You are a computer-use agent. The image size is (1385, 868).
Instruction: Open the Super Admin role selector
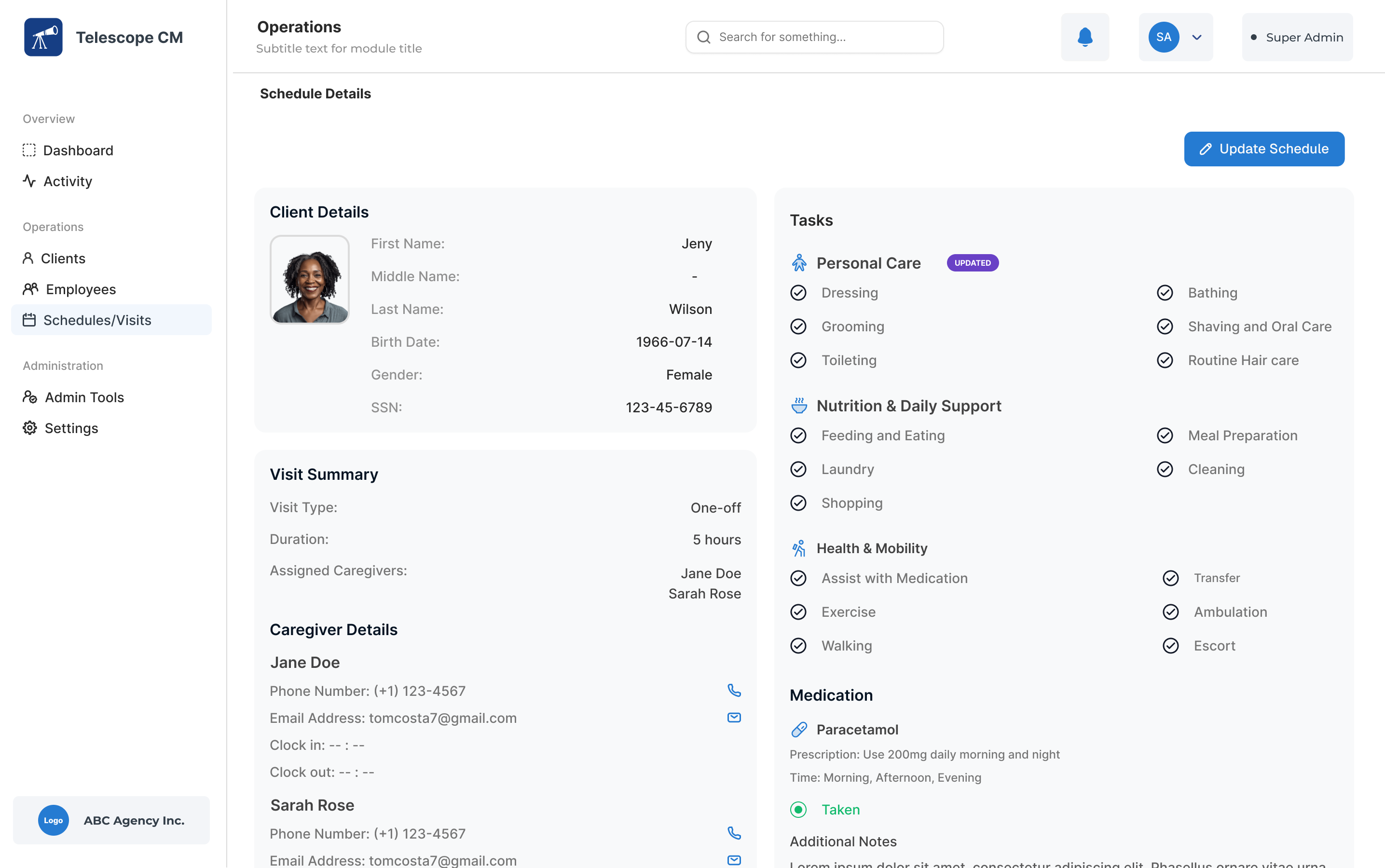1297,37
